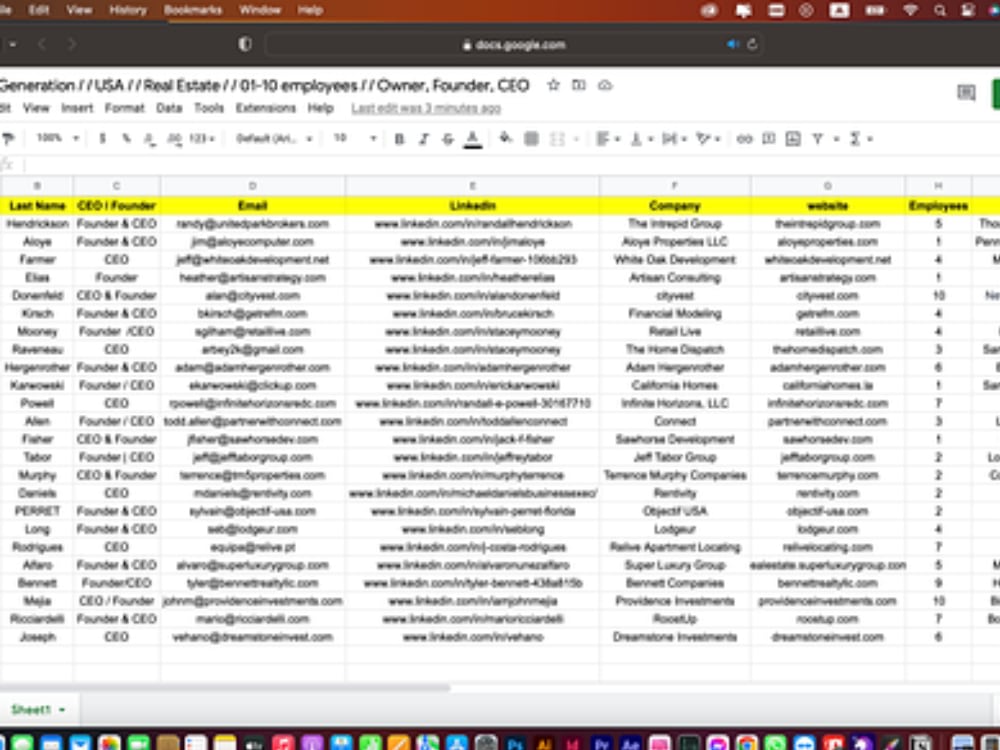Open the Bookmarks menu in menu bar
The height and width of the screenshot is (750, 1000).
tap(193, 10)
